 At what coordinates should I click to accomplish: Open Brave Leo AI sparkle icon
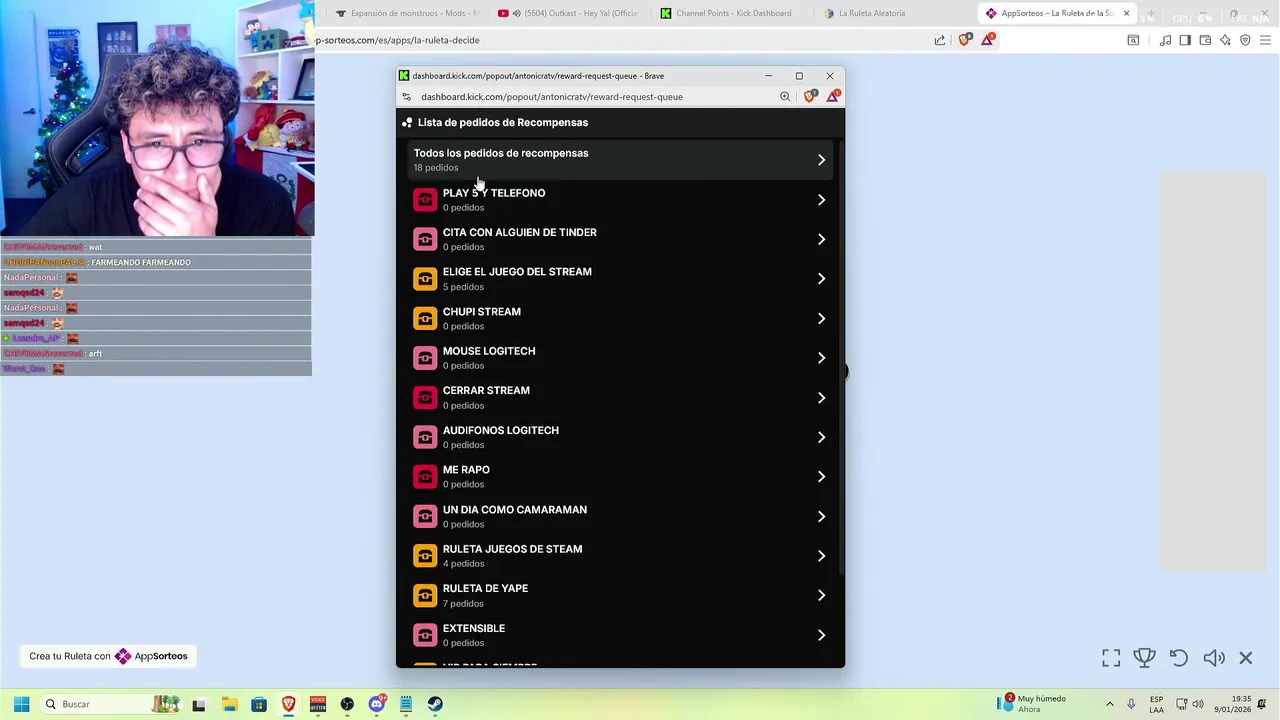pyautogui.click(x=1225, y=40)
